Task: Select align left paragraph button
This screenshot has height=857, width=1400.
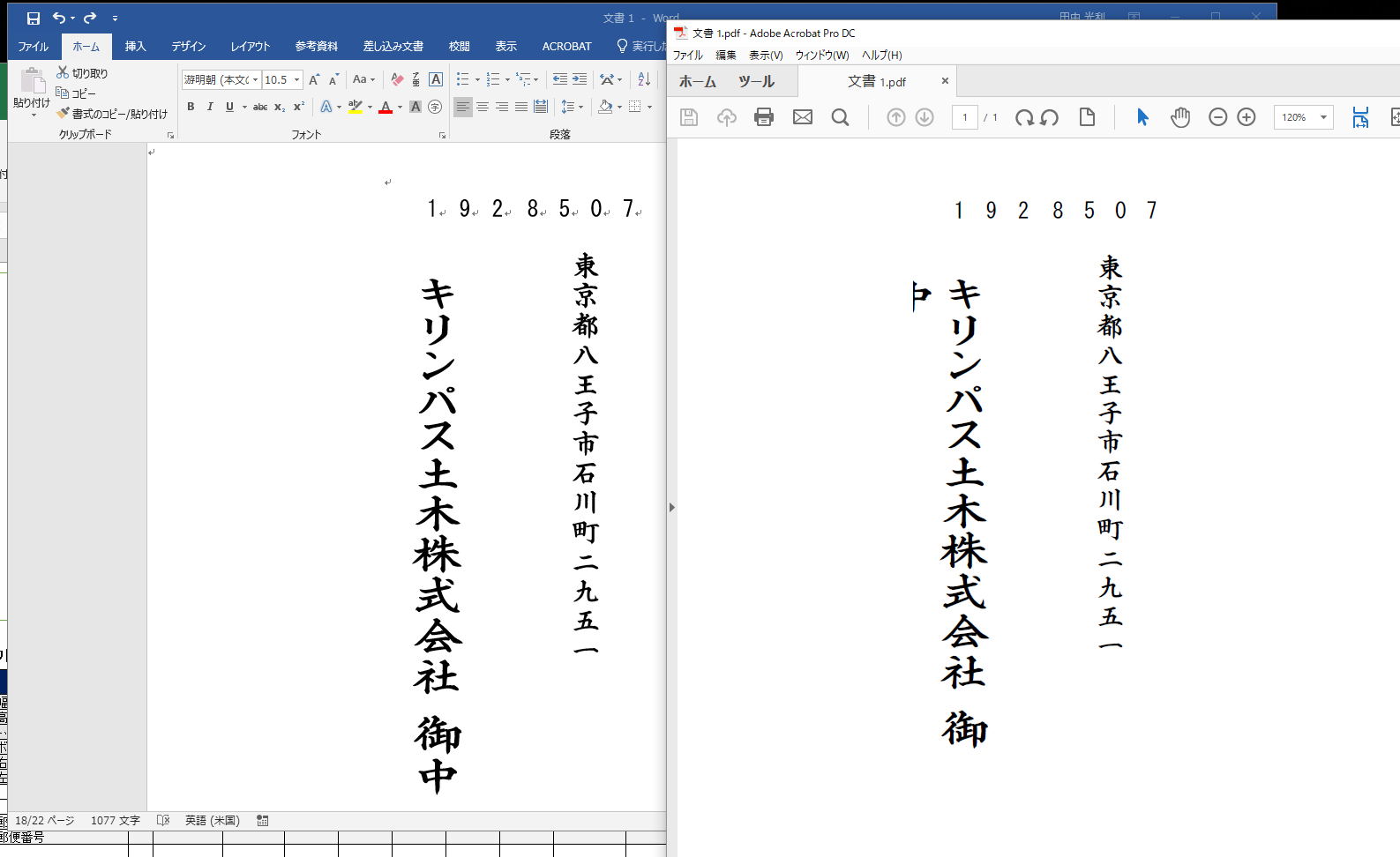Action: click(463, 107)
